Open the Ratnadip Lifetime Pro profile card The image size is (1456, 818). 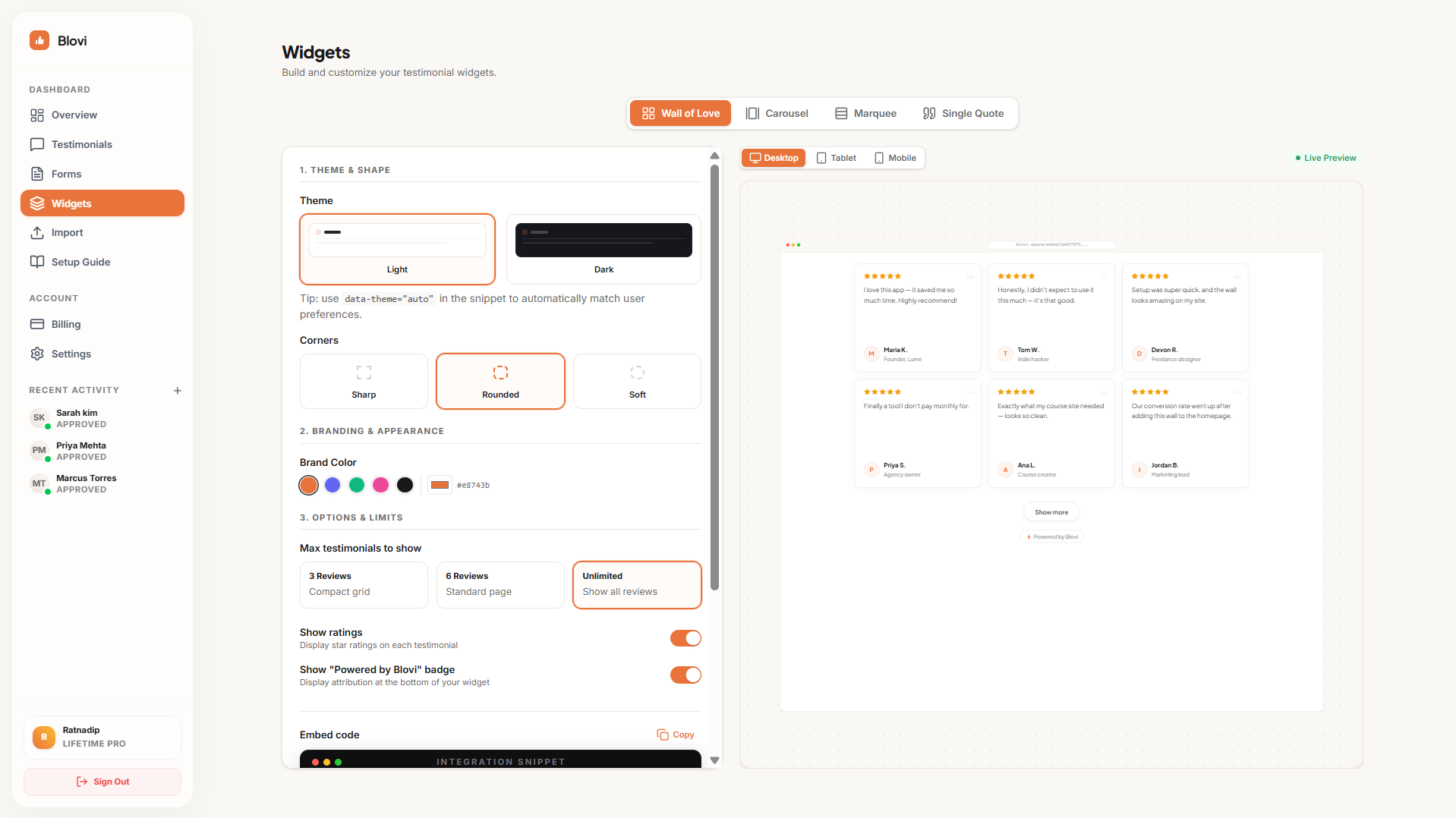pyautogui.click(x=102, y=737)
